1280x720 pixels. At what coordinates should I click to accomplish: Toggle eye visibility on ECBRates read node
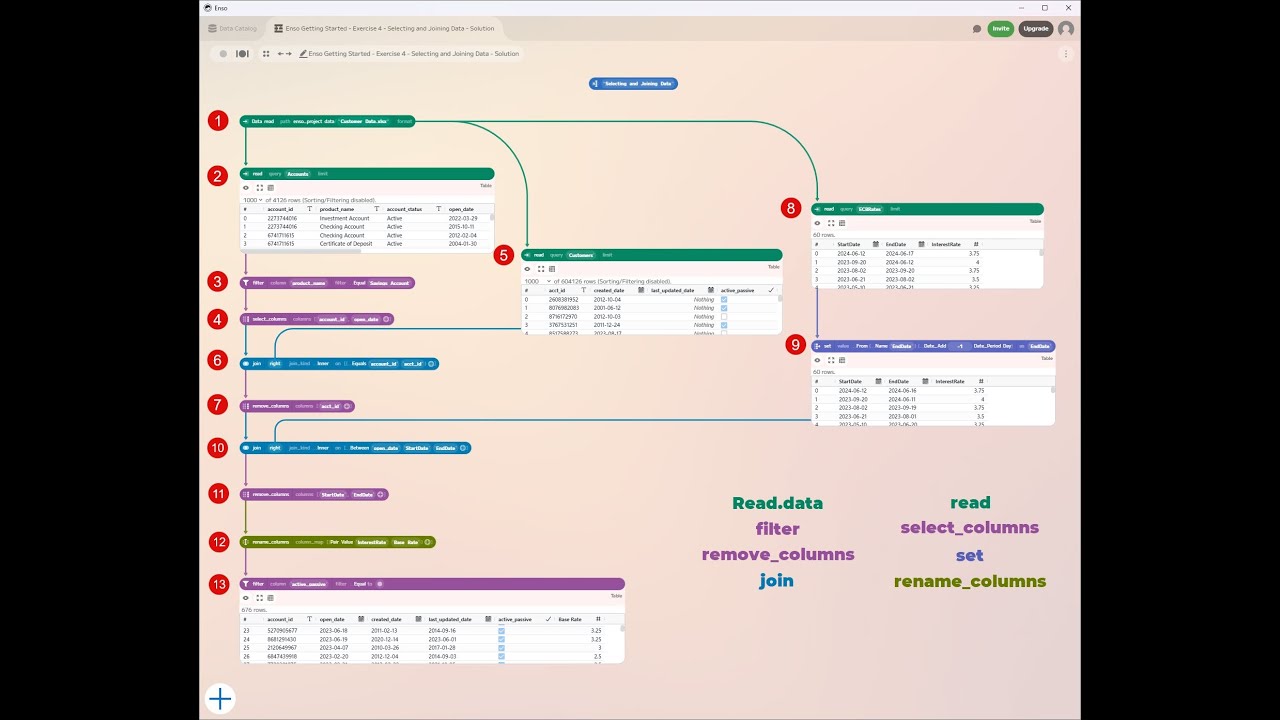tap(817, 223)
